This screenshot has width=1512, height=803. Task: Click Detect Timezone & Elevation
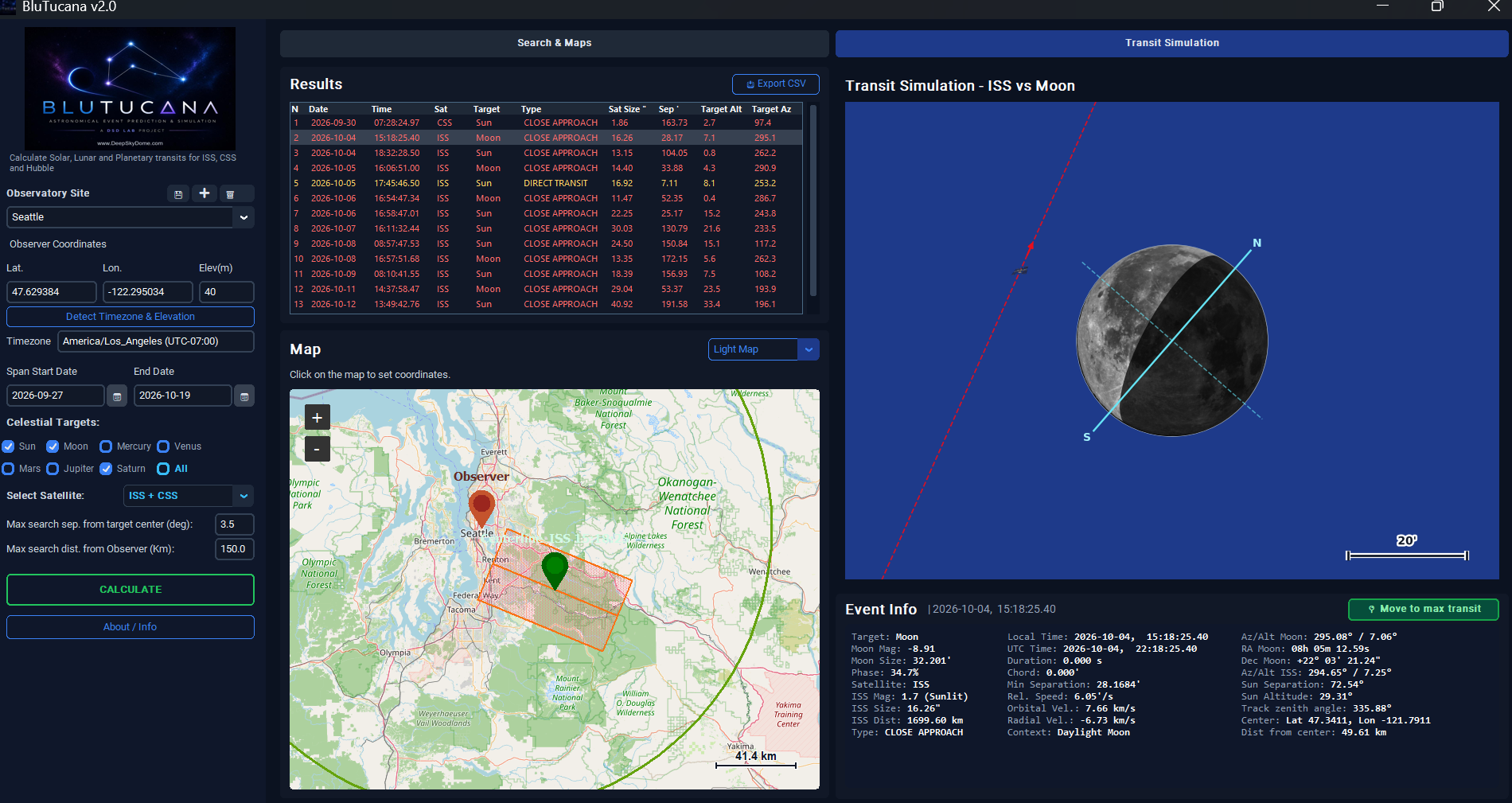pyautogui.click(x=131, y=317)
